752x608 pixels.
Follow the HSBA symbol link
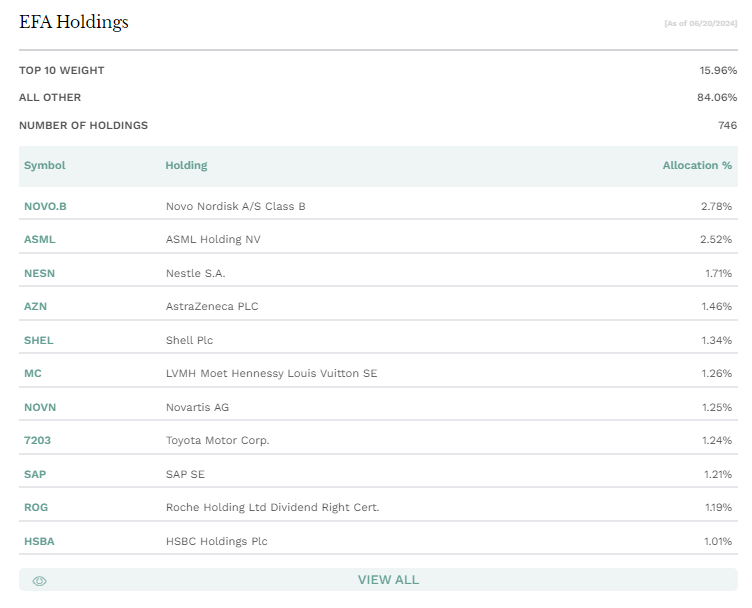(39, 541)
